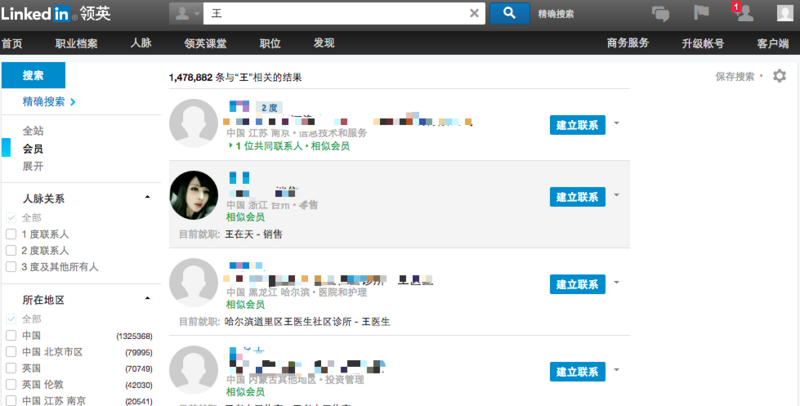Click avatar of the 哈尔滨 医院和护理 member
Image resolution: width=800 pixels, height=406 pixels.
coord(193,283)
